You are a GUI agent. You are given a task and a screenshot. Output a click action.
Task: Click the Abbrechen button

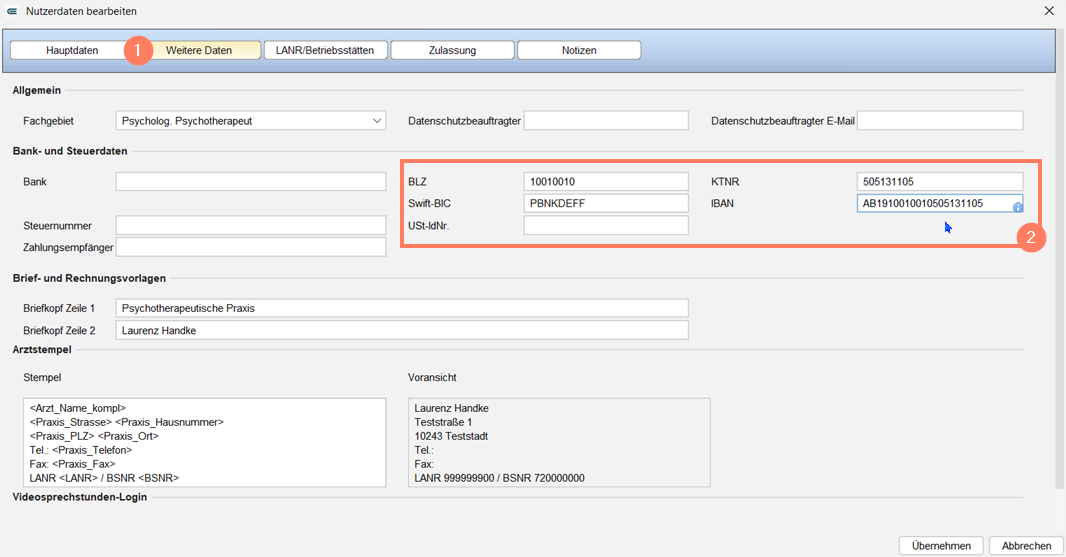(x=1026, y=545)
